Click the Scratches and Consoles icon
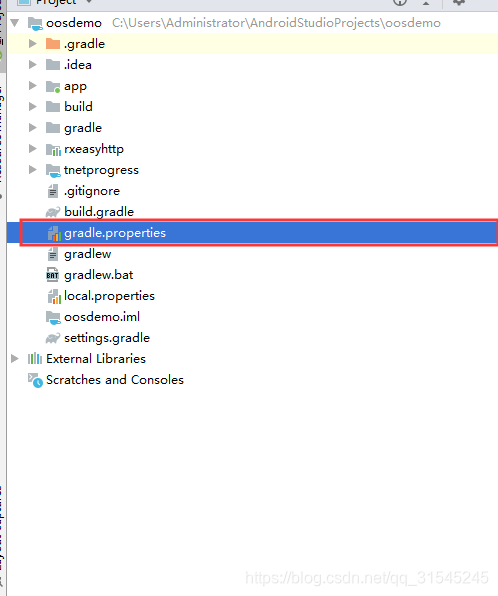 (x=35, y=380)
